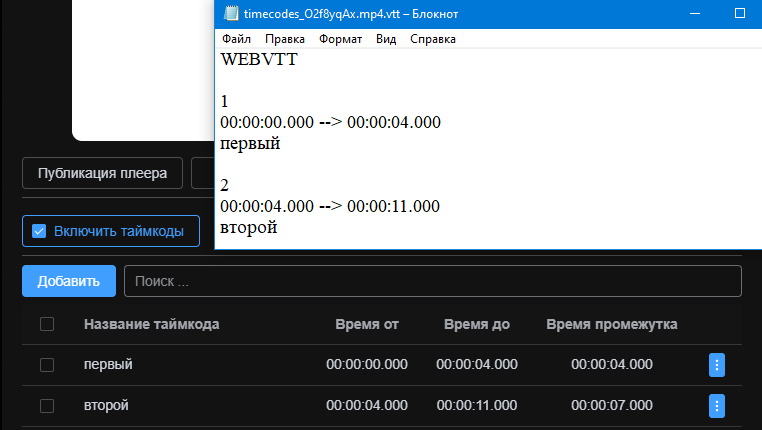Click the Notepad file icon in title bar
762x430 pixels.
231,14
